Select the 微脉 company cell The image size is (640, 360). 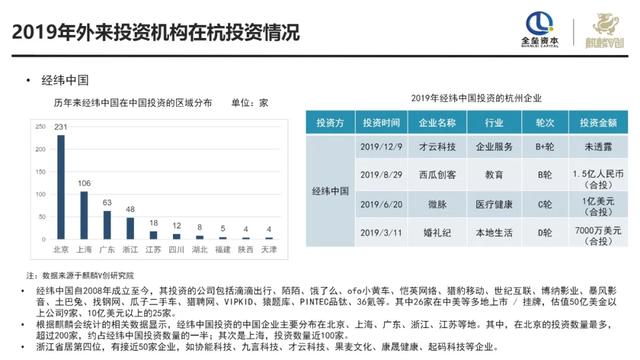(x=437, y=204)
